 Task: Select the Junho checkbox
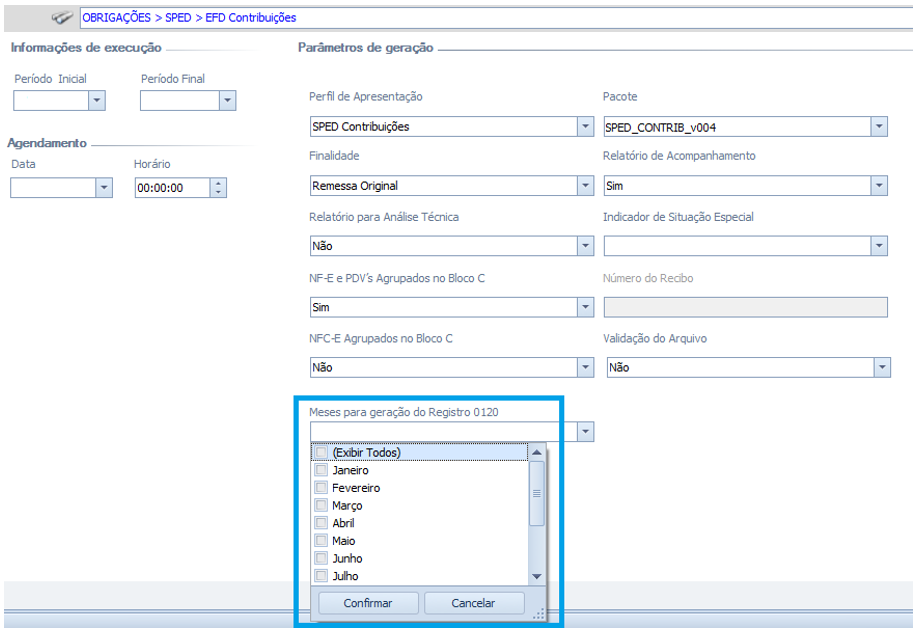321,558
